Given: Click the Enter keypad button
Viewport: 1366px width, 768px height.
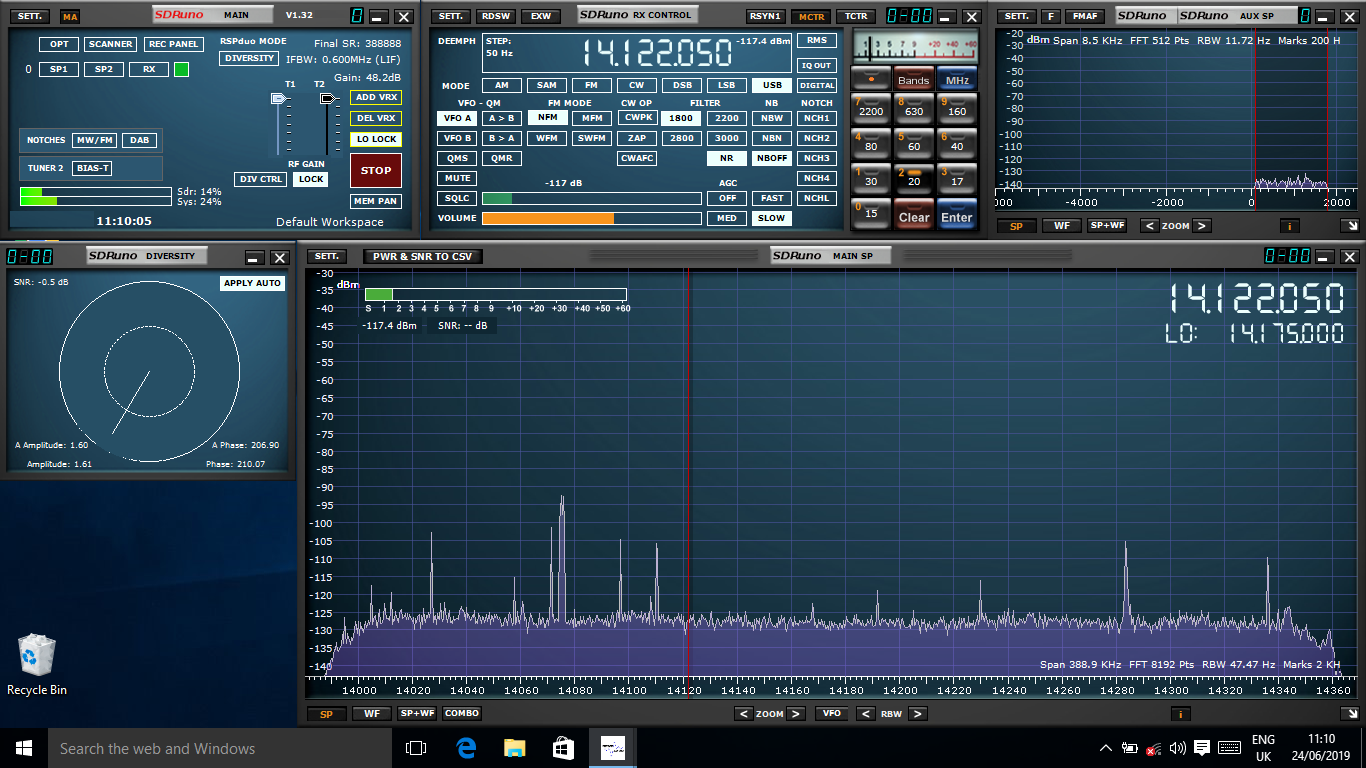Looking at the screenshot, I should (x=957, y=214).
